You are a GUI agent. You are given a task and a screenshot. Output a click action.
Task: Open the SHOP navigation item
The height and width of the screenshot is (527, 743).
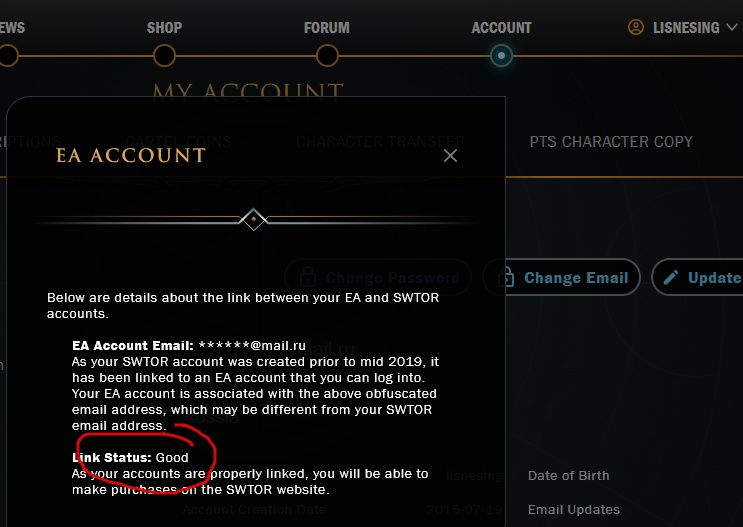164,28
